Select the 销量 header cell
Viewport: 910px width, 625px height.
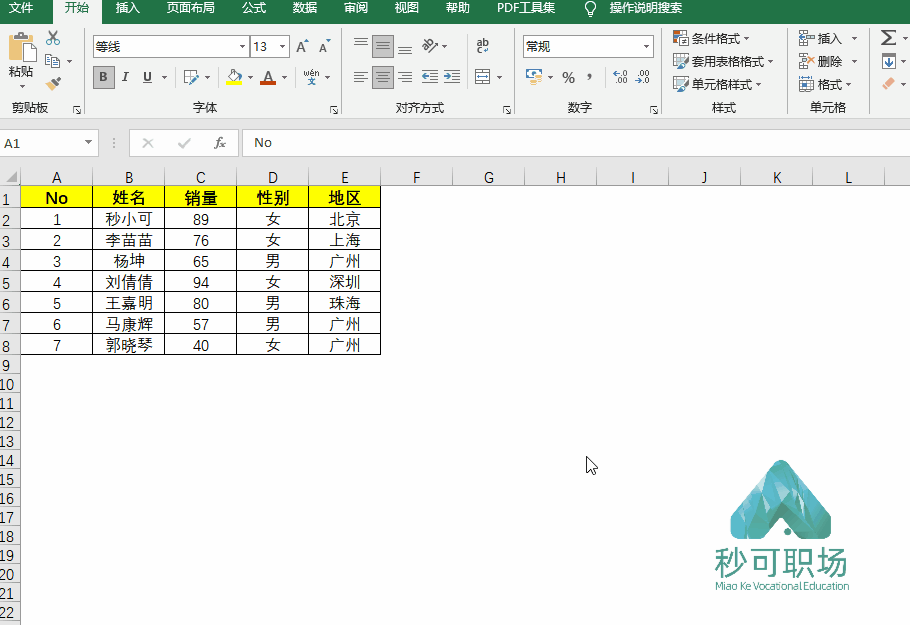[x=201, y=197]
